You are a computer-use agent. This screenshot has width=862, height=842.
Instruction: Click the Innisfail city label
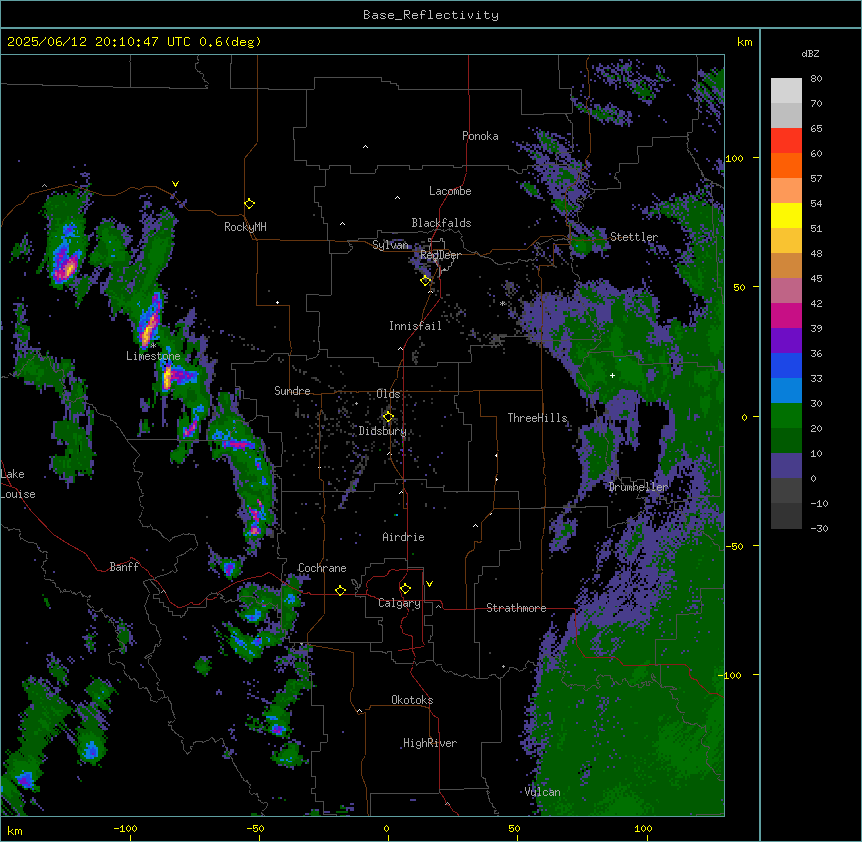pos(415,326)
